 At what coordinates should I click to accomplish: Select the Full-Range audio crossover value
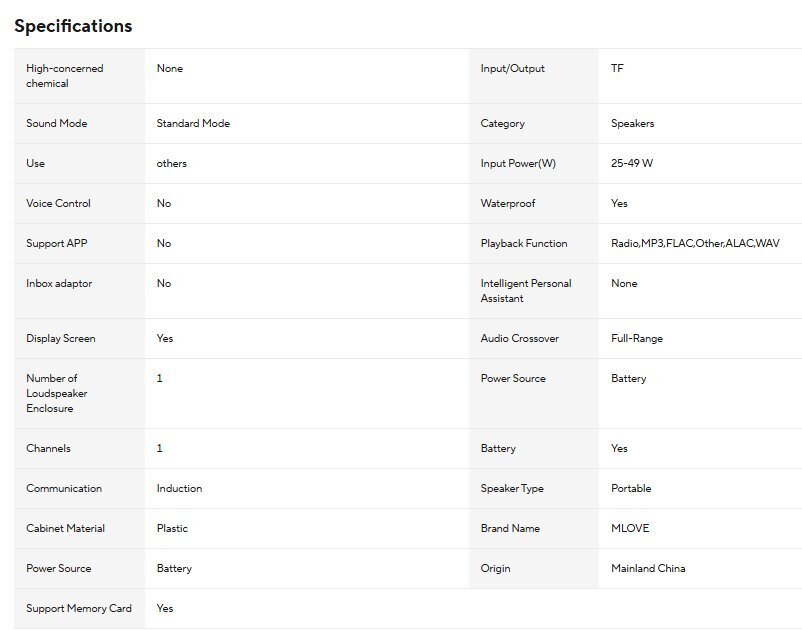point(636,339)
